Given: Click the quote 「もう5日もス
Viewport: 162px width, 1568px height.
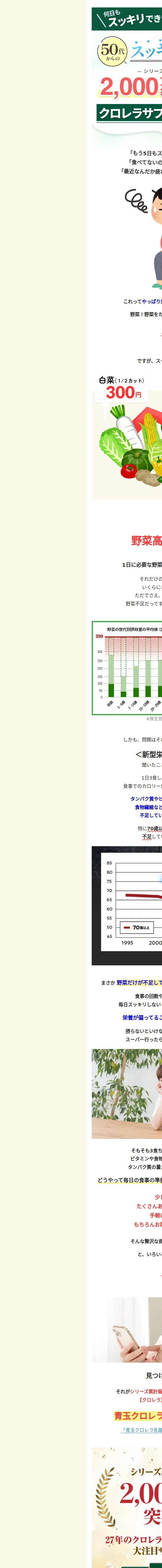Looking at the screenshot, I should pos(146,153).
